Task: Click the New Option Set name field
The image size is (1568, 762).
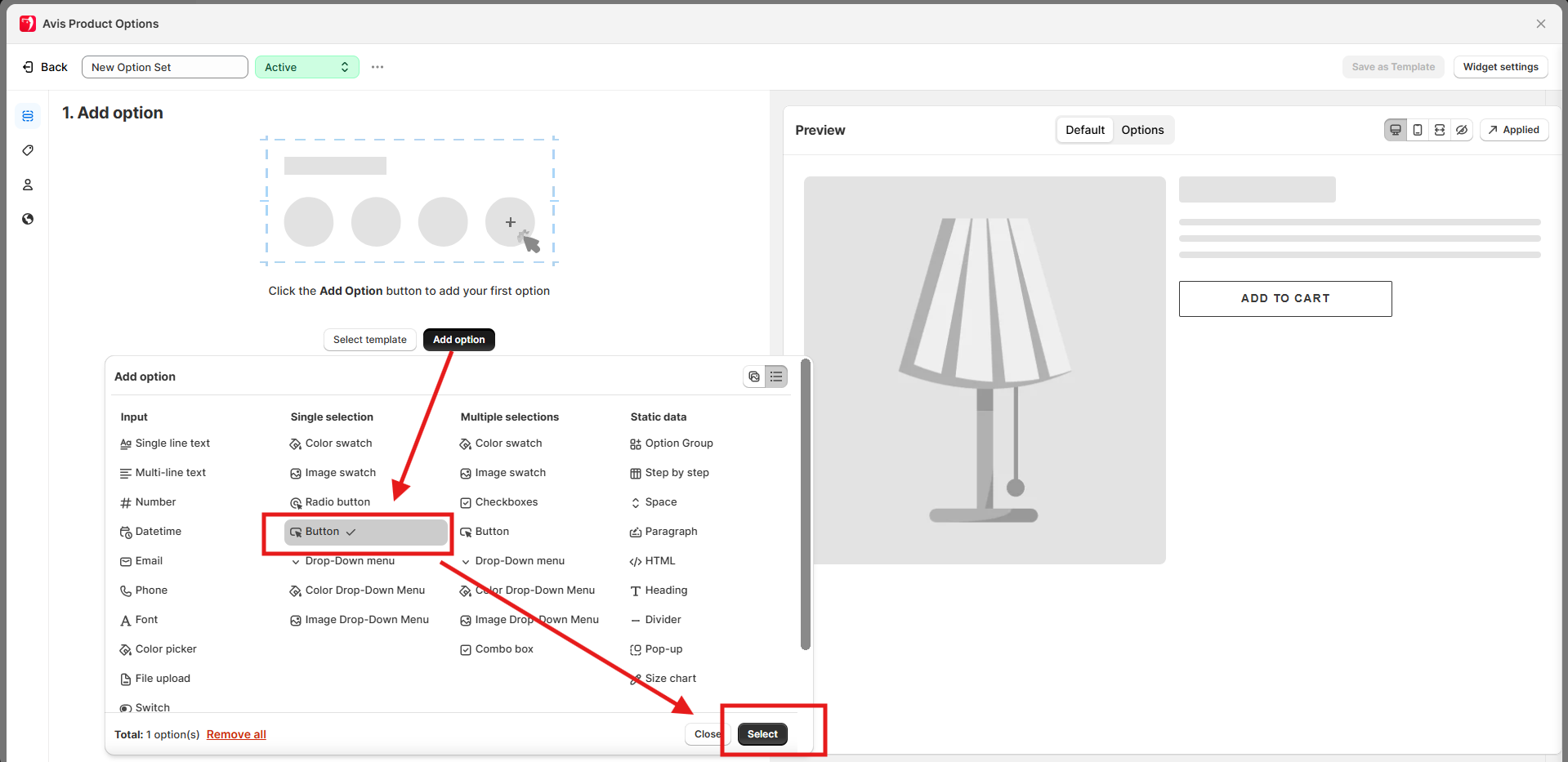Action: pos(165,67)
